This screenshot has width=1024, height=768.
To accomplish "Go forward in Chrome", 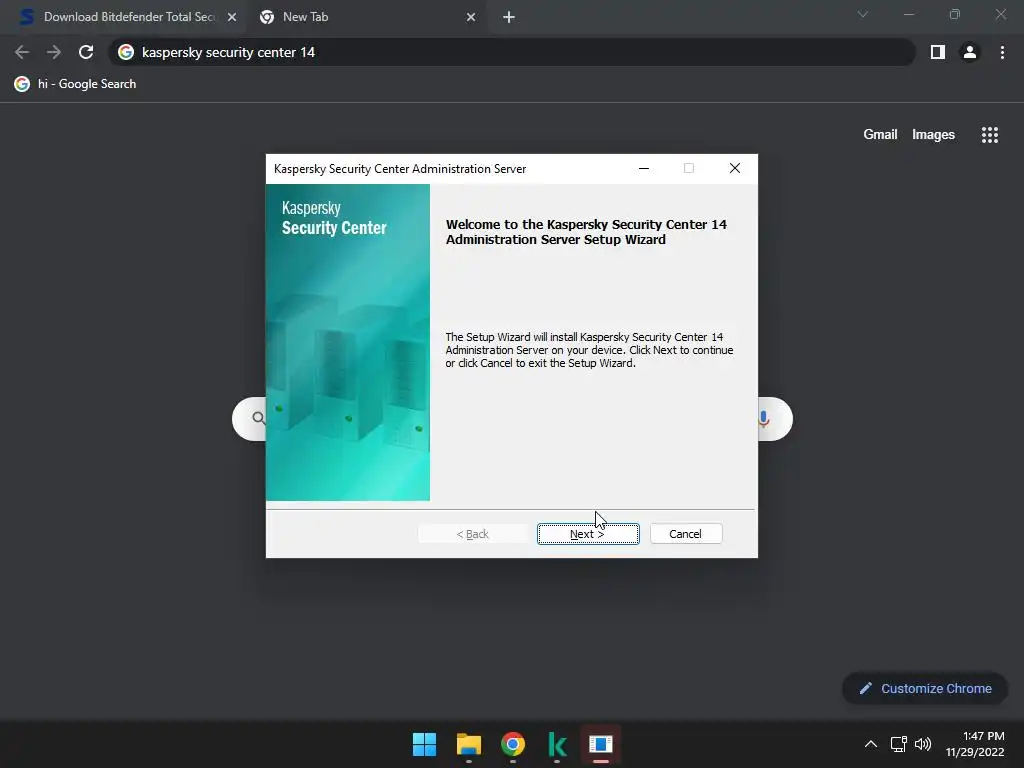I will 54,52.
